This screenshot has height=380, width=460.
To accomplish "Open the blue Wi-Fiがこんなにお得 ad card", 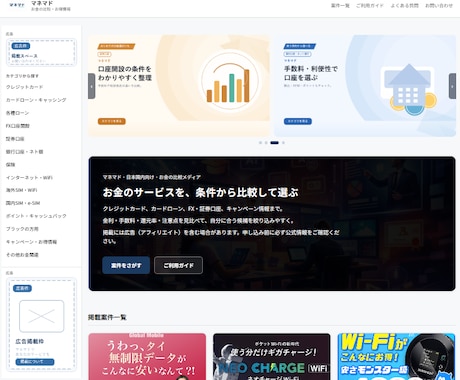I will 396,356.
